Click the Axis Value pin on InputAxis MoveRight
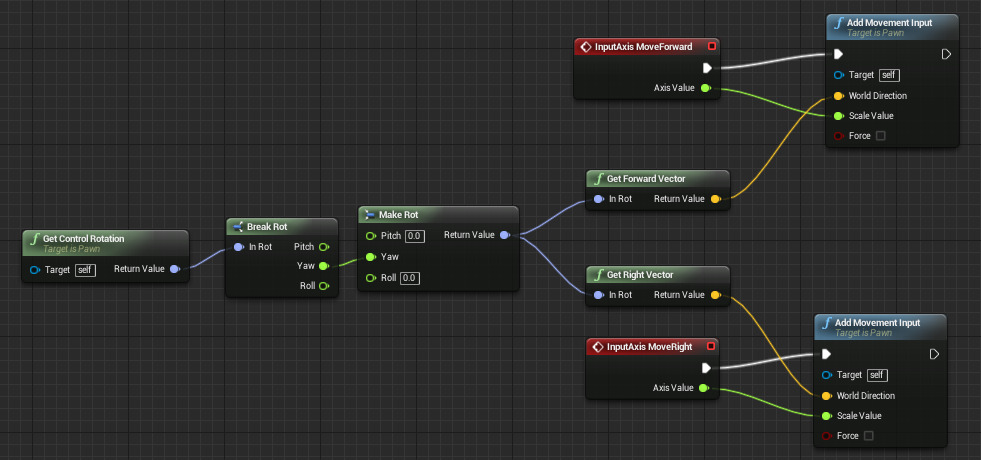Image resolution: width=981 pixels, height=460 pixels. coord(704,388)
